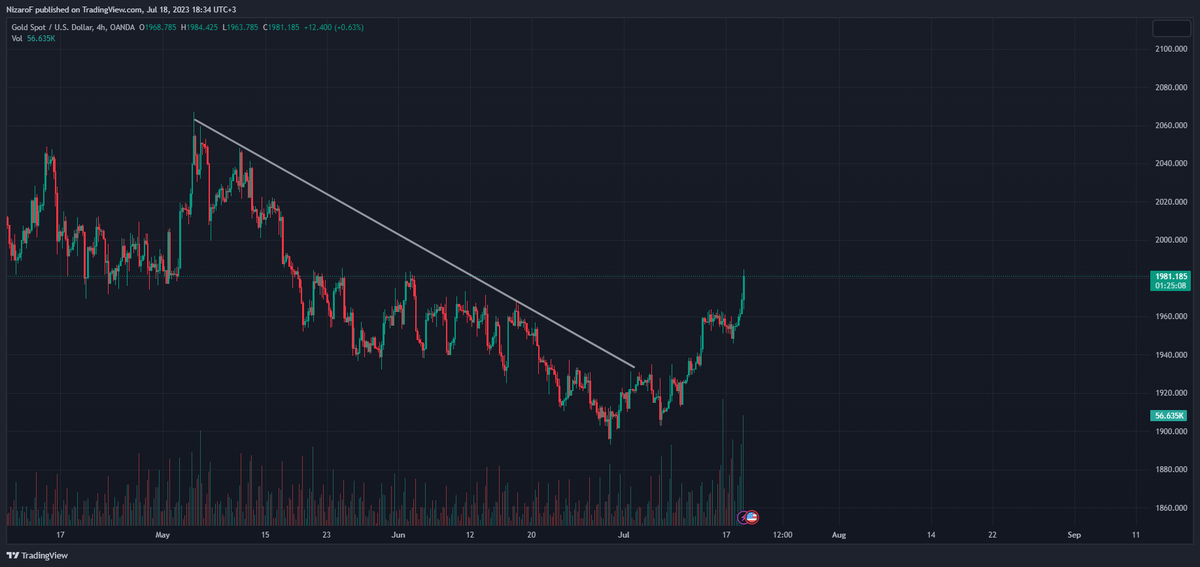Open the purple lightning event marker
The image size is (1200, 567).
[x=743, y=517]
